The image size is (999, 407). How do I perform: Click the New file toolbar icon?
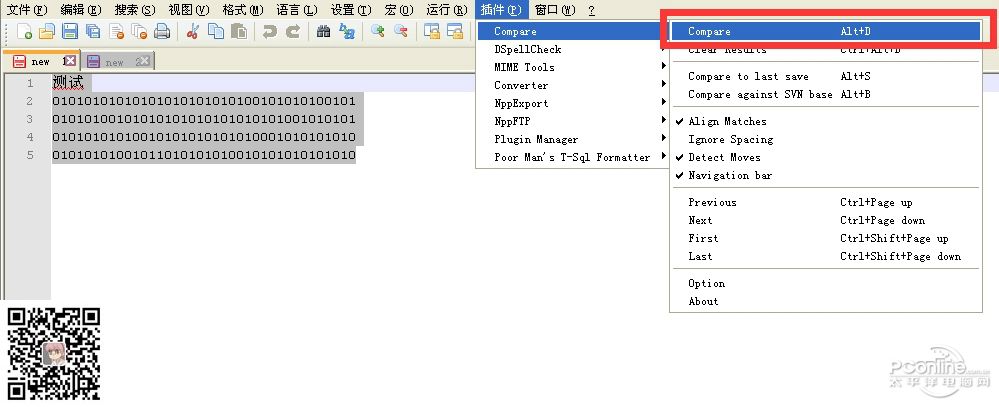pyautogui.click(x=25, y=32)
